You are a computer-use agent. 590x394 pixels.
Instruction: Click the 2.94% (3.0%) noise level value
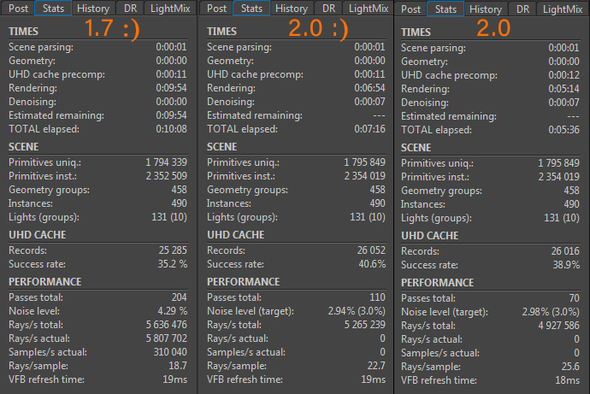pos(356,311)
